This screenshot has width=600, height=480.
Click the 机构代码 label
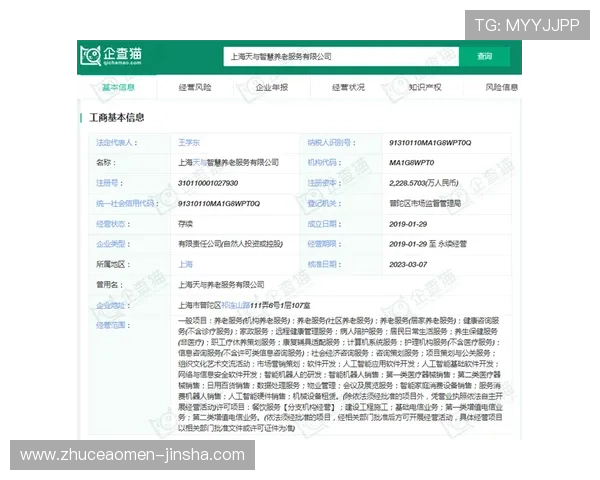tap(324, 163)
